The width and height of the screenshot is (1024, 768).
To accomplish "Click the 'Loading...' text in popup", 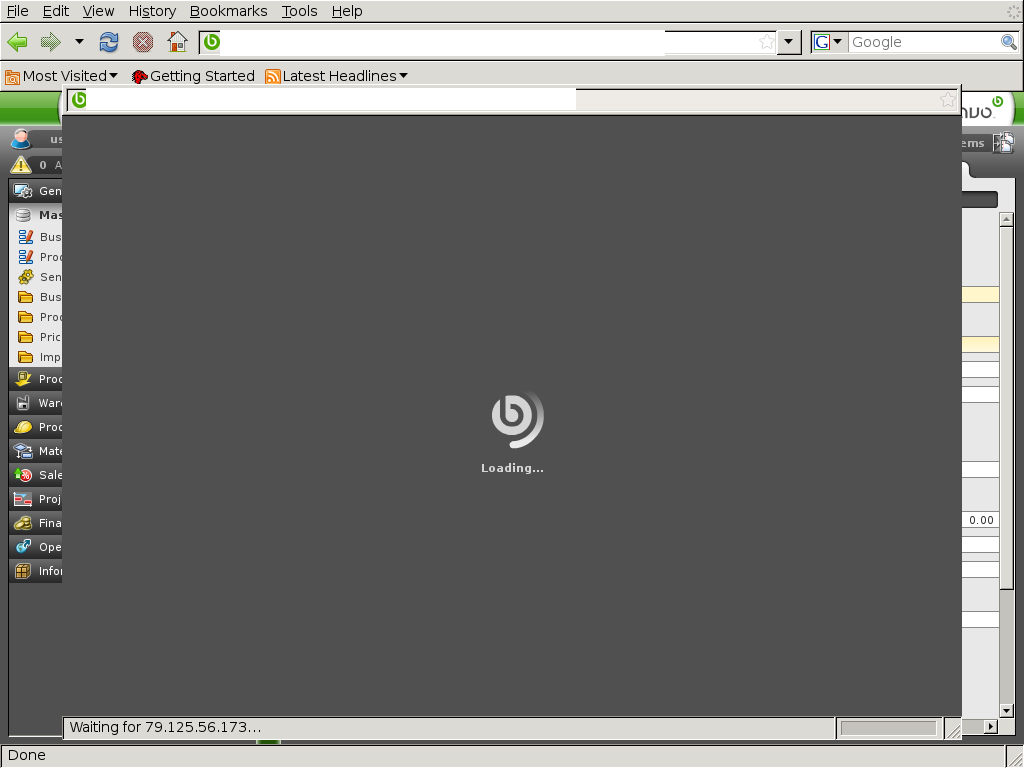I will click(512, 468).
